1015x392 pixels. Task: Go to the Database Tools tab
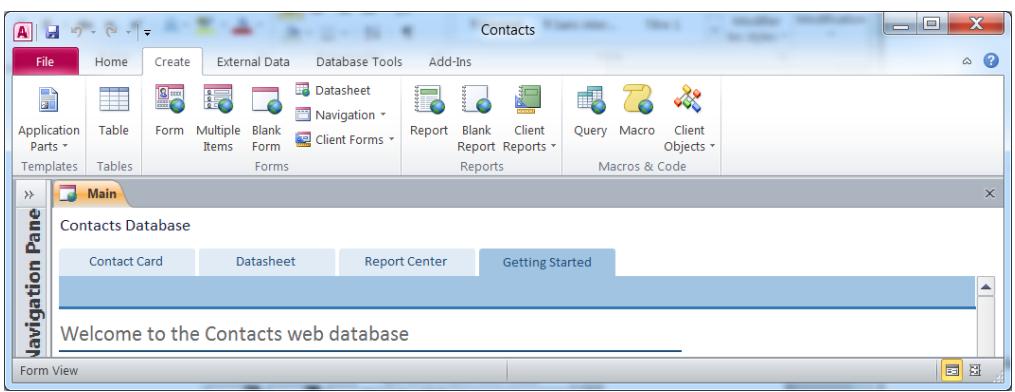point(359,62)
